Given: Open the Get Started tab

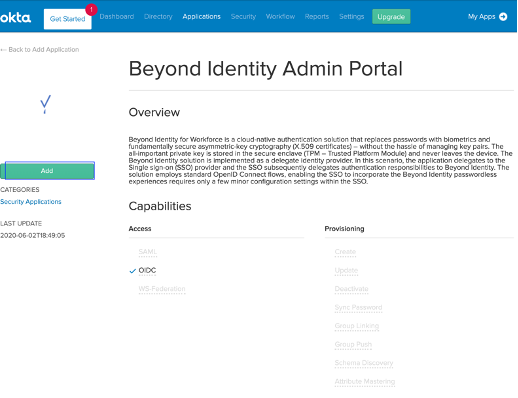Looking at the screenshot, I should point(68,19).
